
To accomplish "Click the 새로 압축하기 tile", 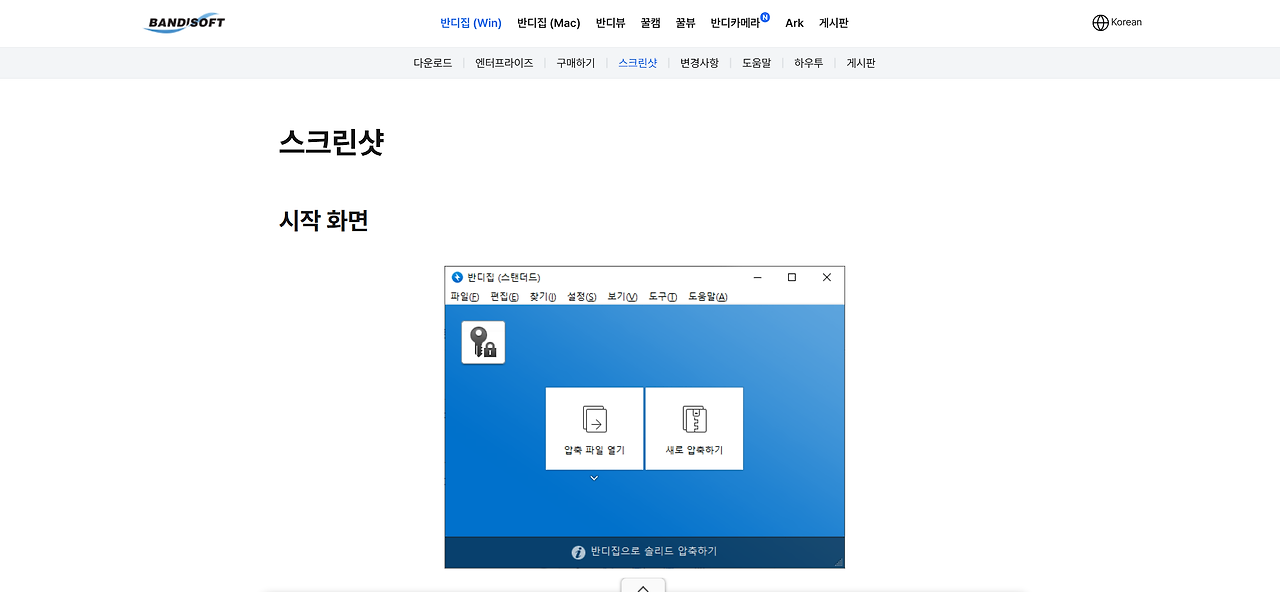I will click(x=694, y=428).
